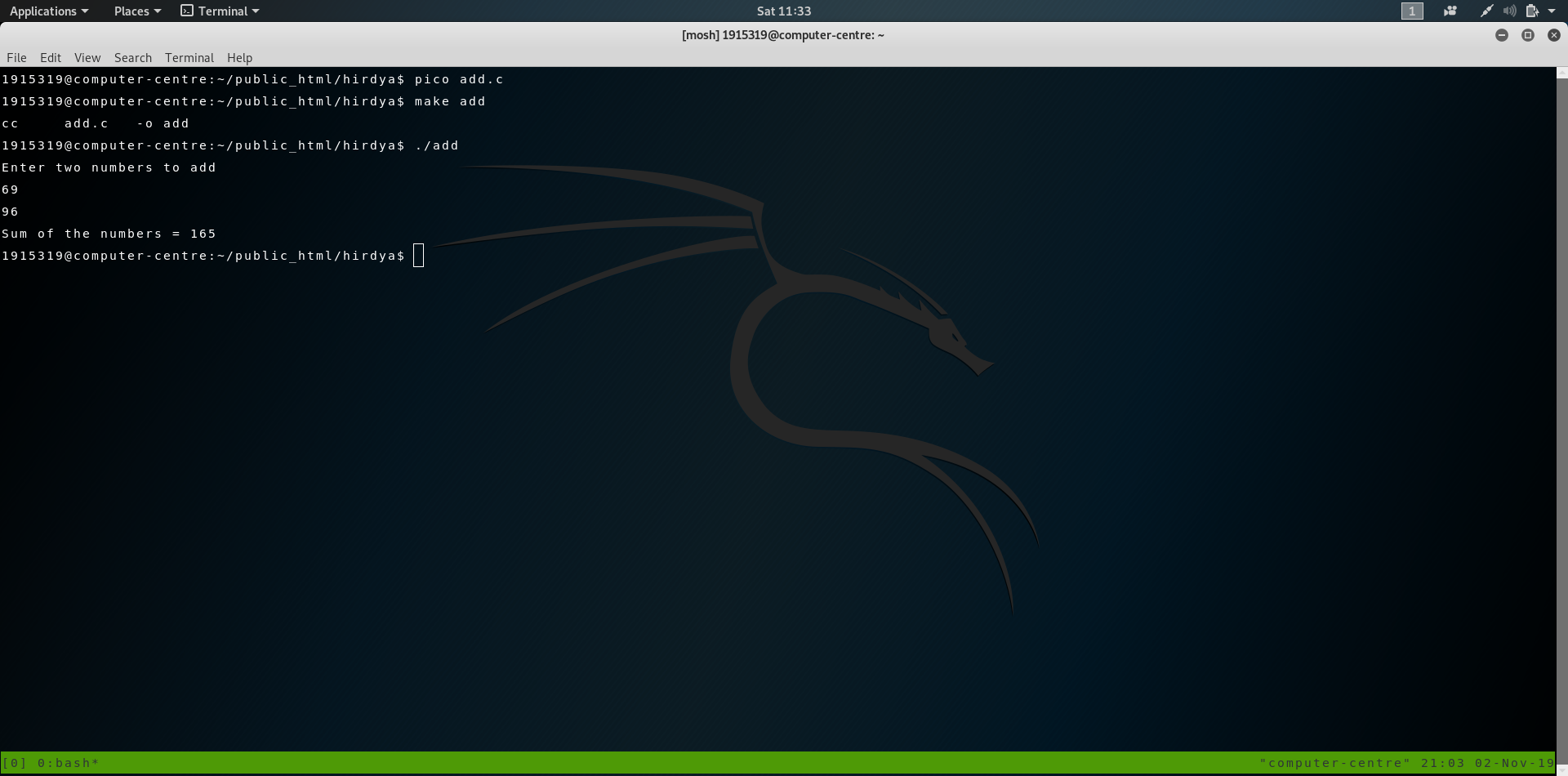Click the input number '69'
This screenshot has height=776, width=1568.
(x=10, y=190)
